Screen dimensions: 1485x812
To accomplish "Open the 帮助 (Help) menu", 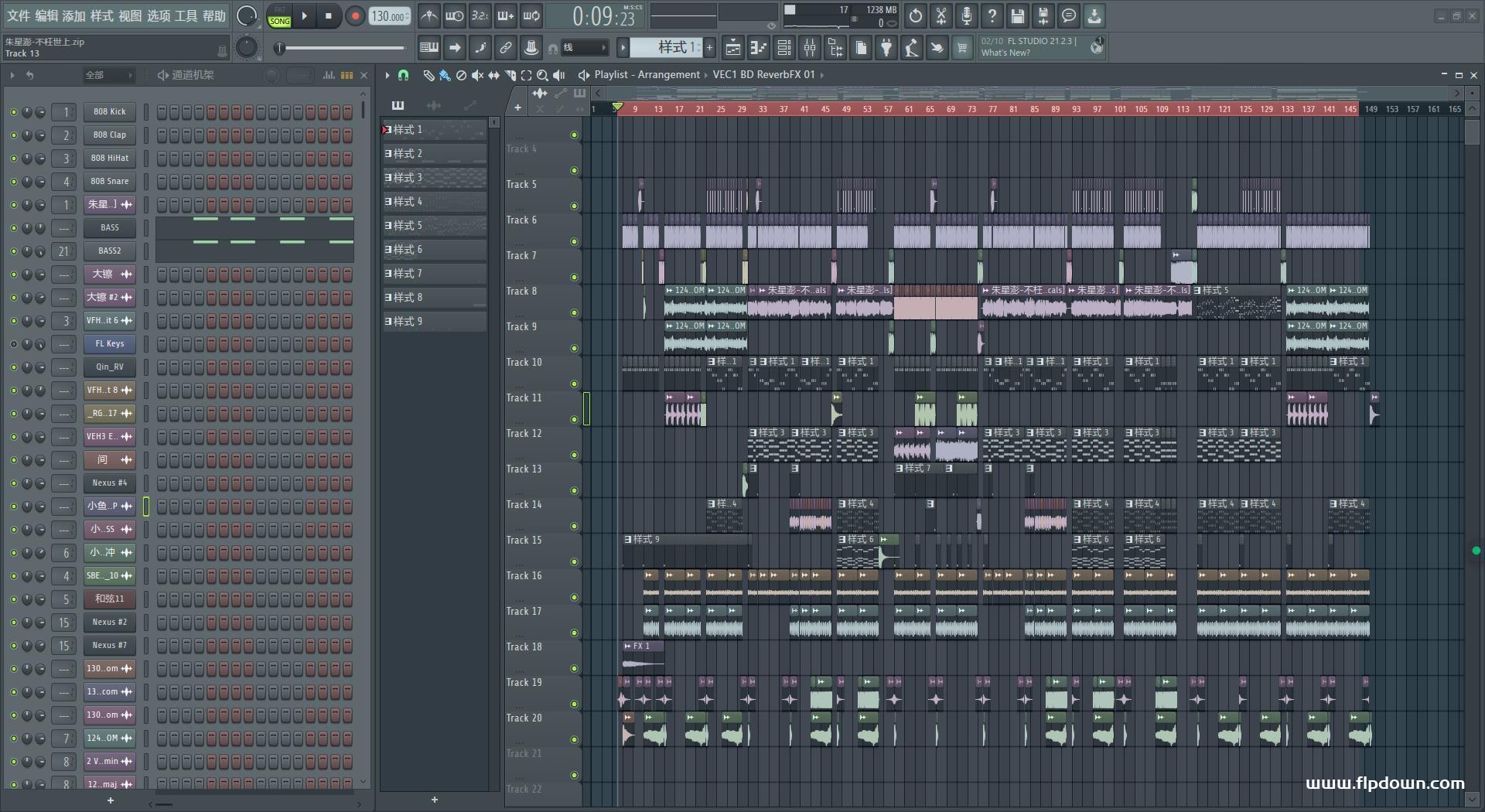I will (214, 15).
